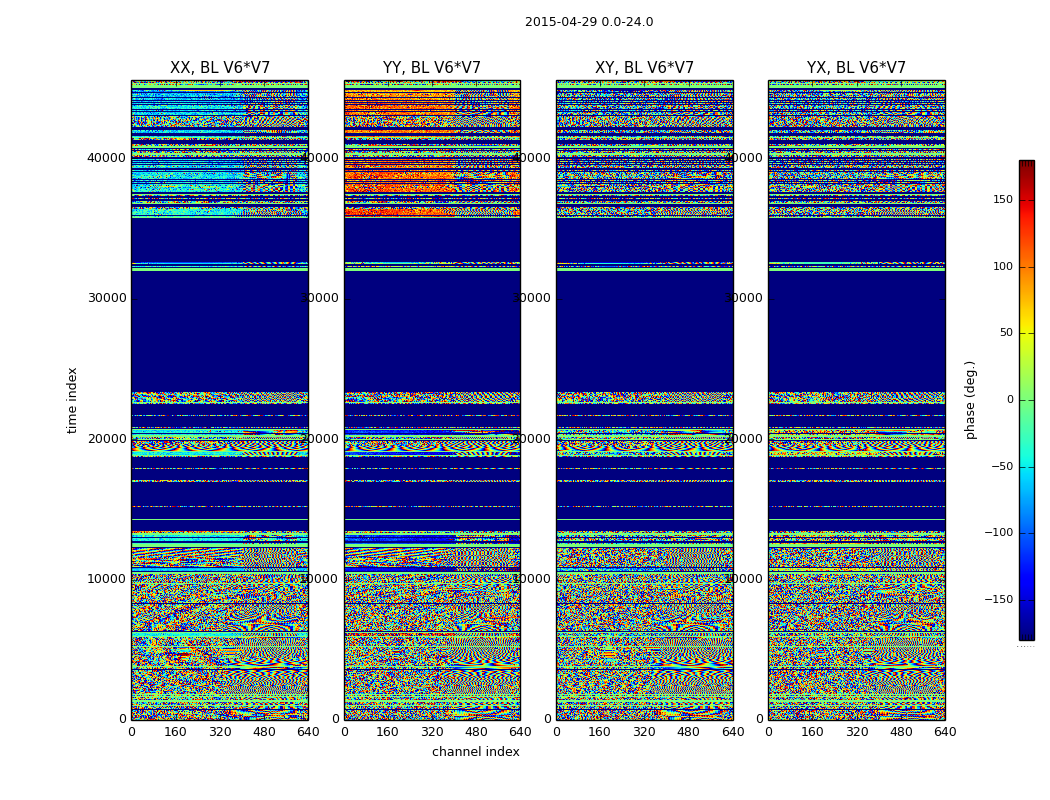The height and width of the screenshot is (800, 1050).
Task: Click the −150 colorbar tick label
Action: pyautogui.click(x=999, y=599)
